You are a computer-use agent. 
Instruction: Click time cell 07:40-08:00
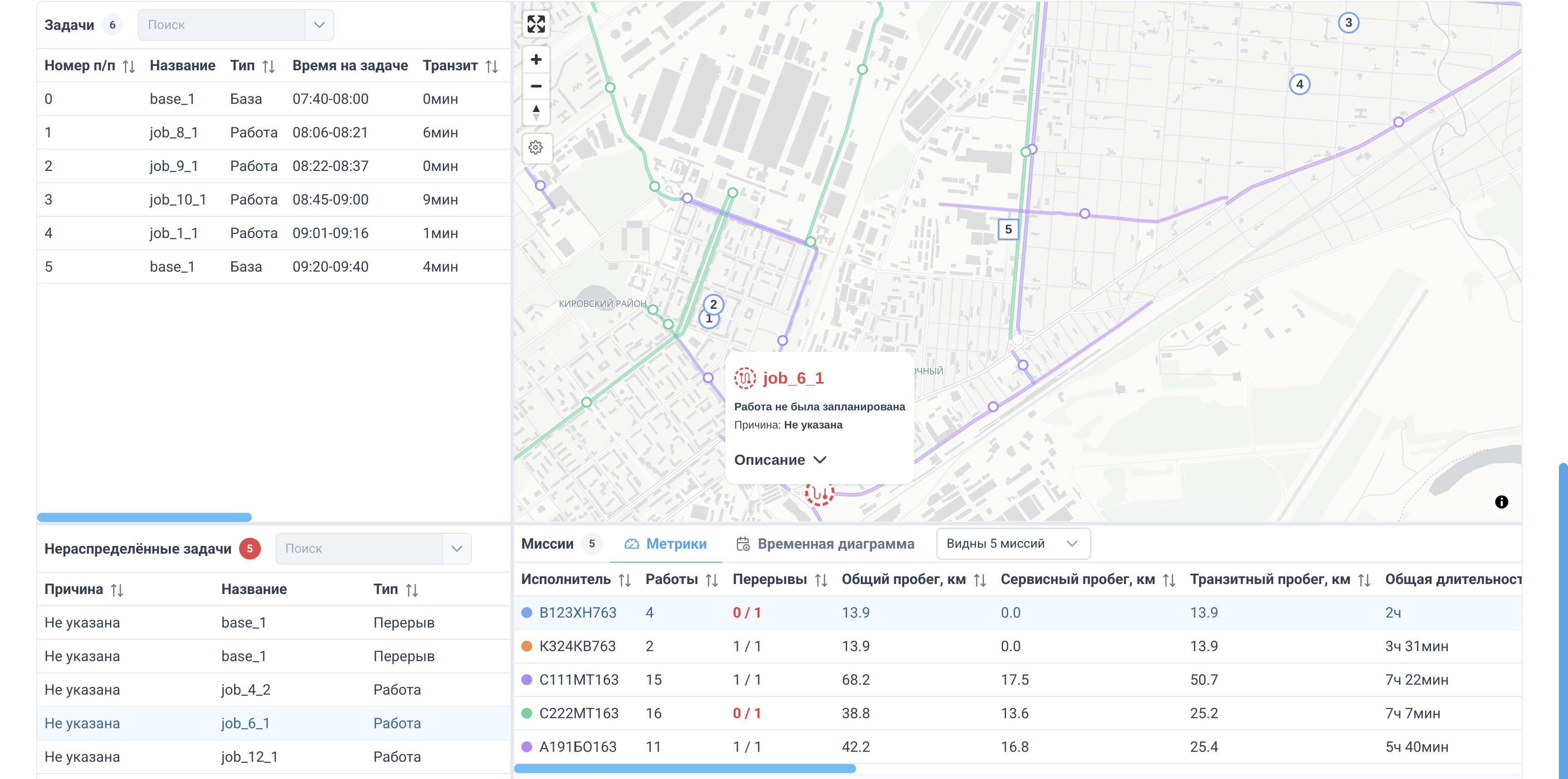pyautogui.click(x=330, y=99)
